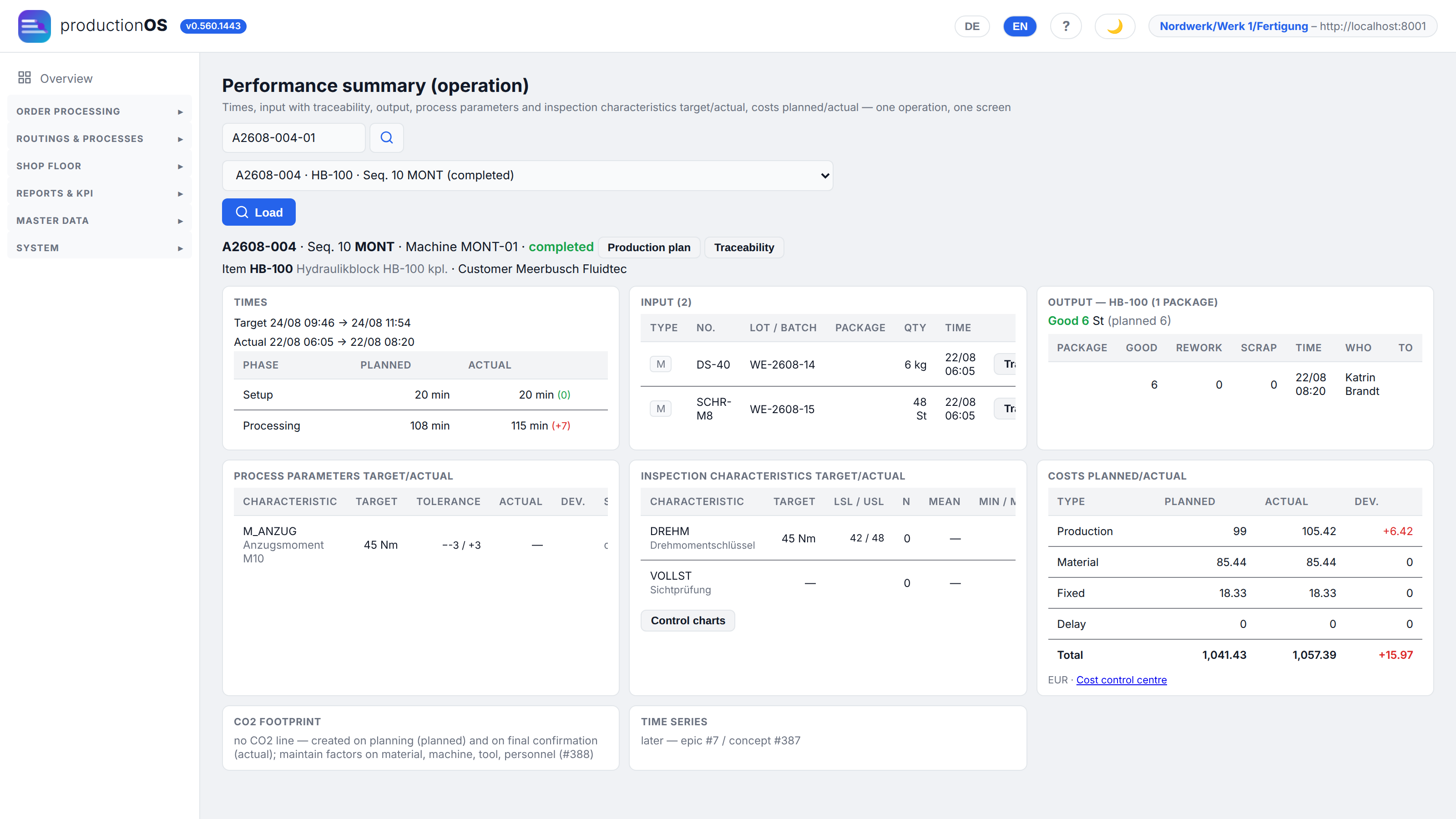This screenshot has height=819, width=1456.
Task: Follow Cost control centre link
Action: click(x=1122, y=679)
